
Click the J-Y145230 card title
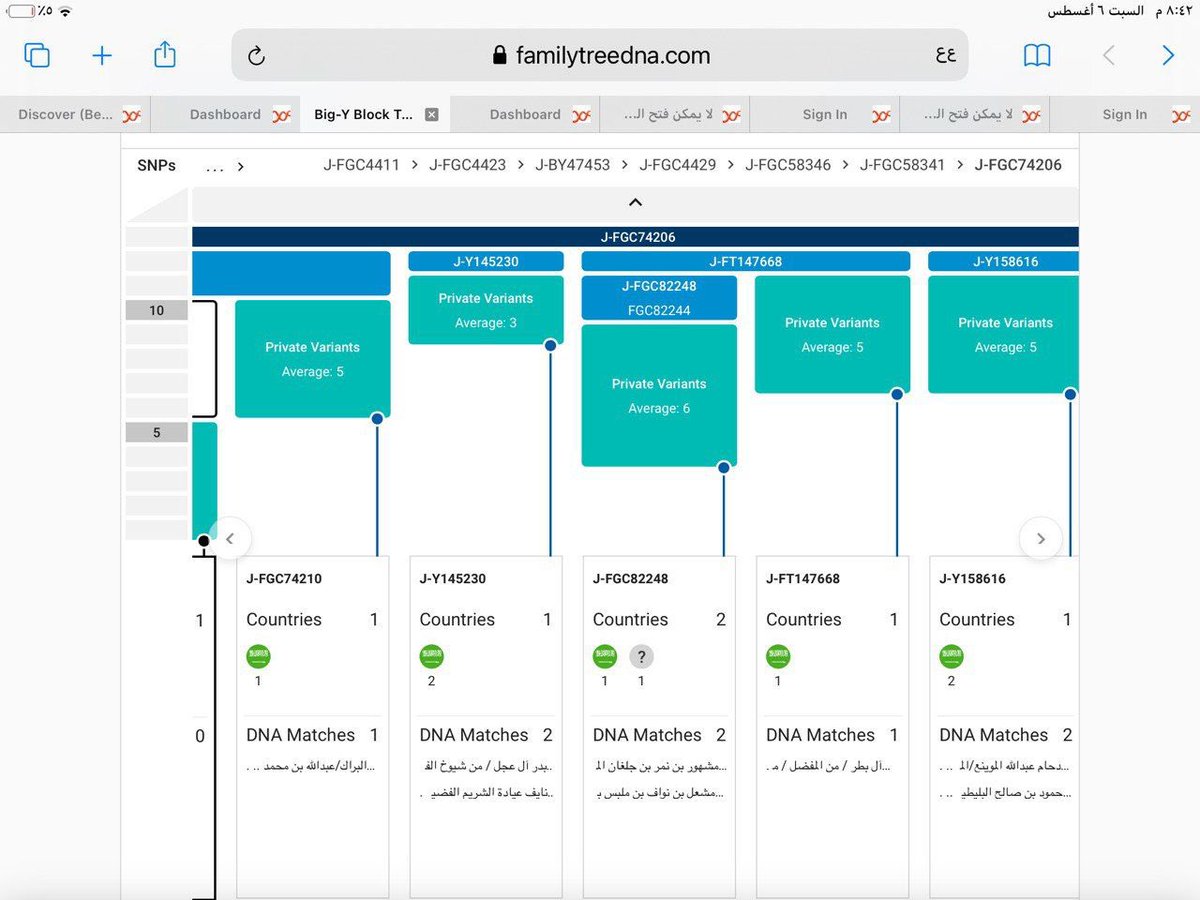click(452, 579)
